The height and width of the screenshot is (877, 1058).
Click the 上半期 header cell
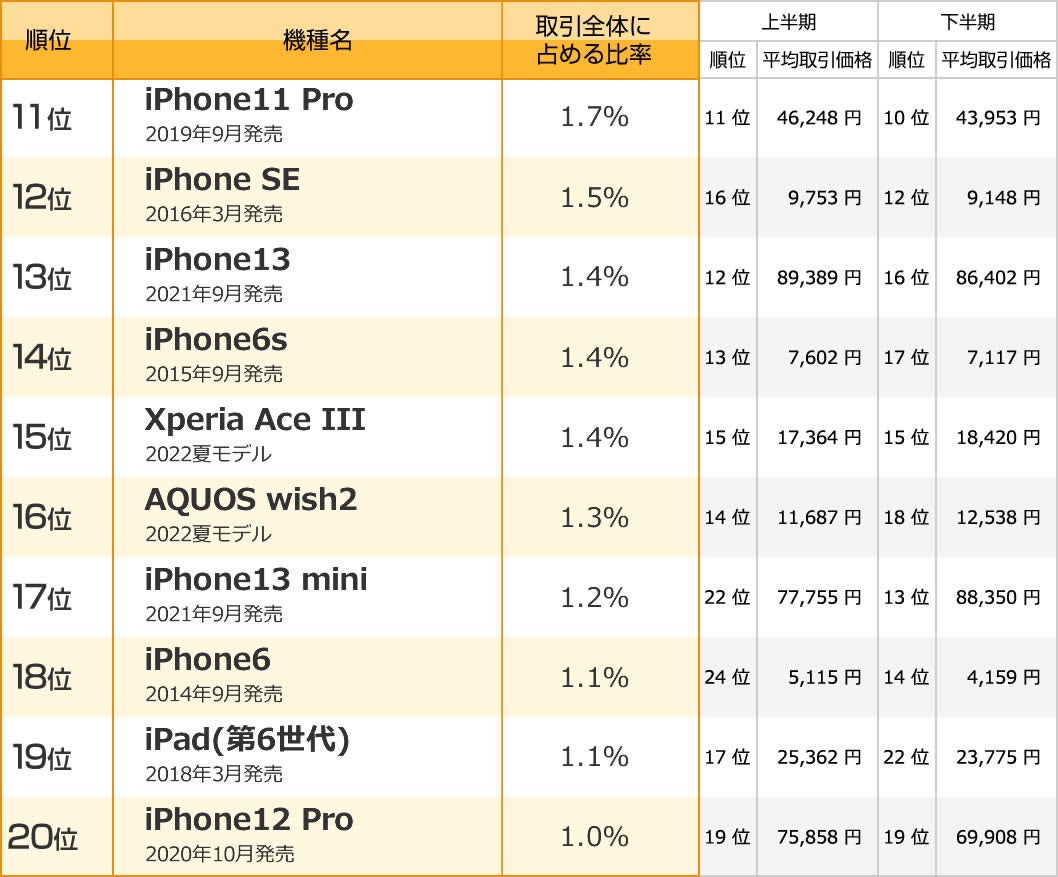789,22
